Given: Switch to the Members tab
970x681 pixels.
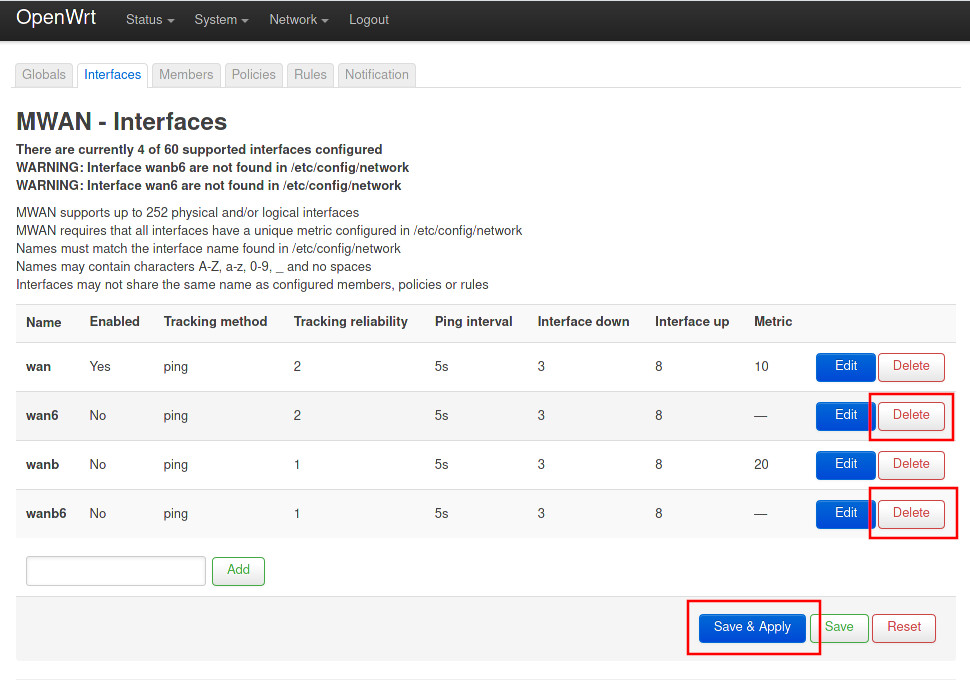Looking at the screenshot, I should pyautogui.click(x=186, y=75).
